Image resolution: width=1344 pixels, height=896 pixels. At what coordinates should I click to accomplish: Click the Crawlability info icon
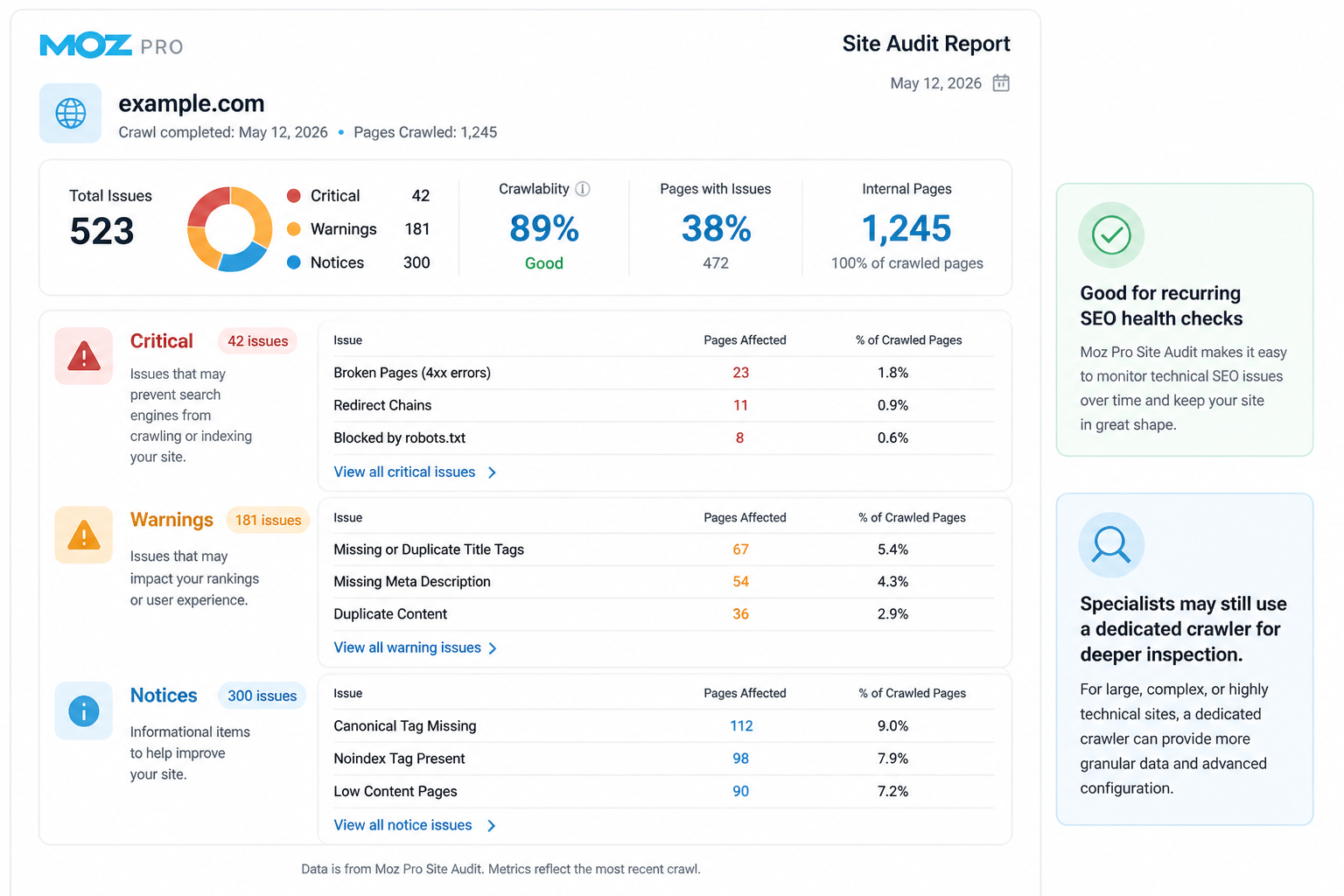583,189
